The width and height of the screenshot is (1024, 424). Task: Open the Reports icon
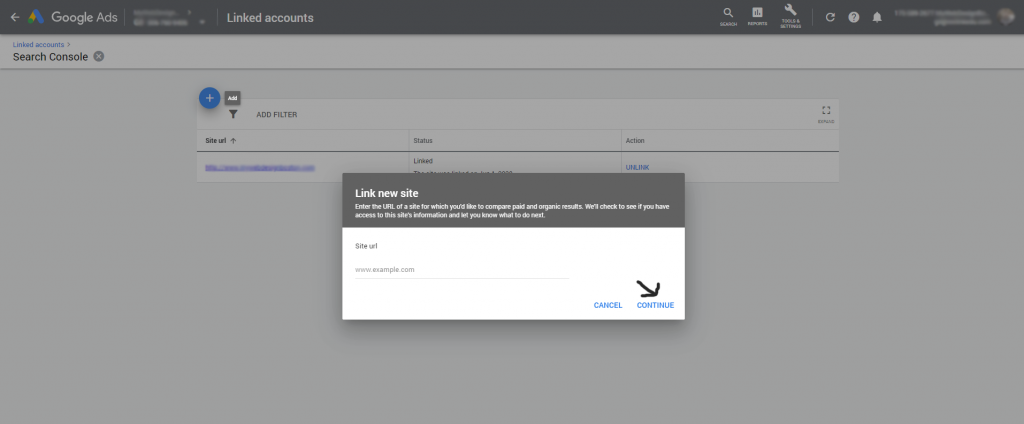[757, 14]
